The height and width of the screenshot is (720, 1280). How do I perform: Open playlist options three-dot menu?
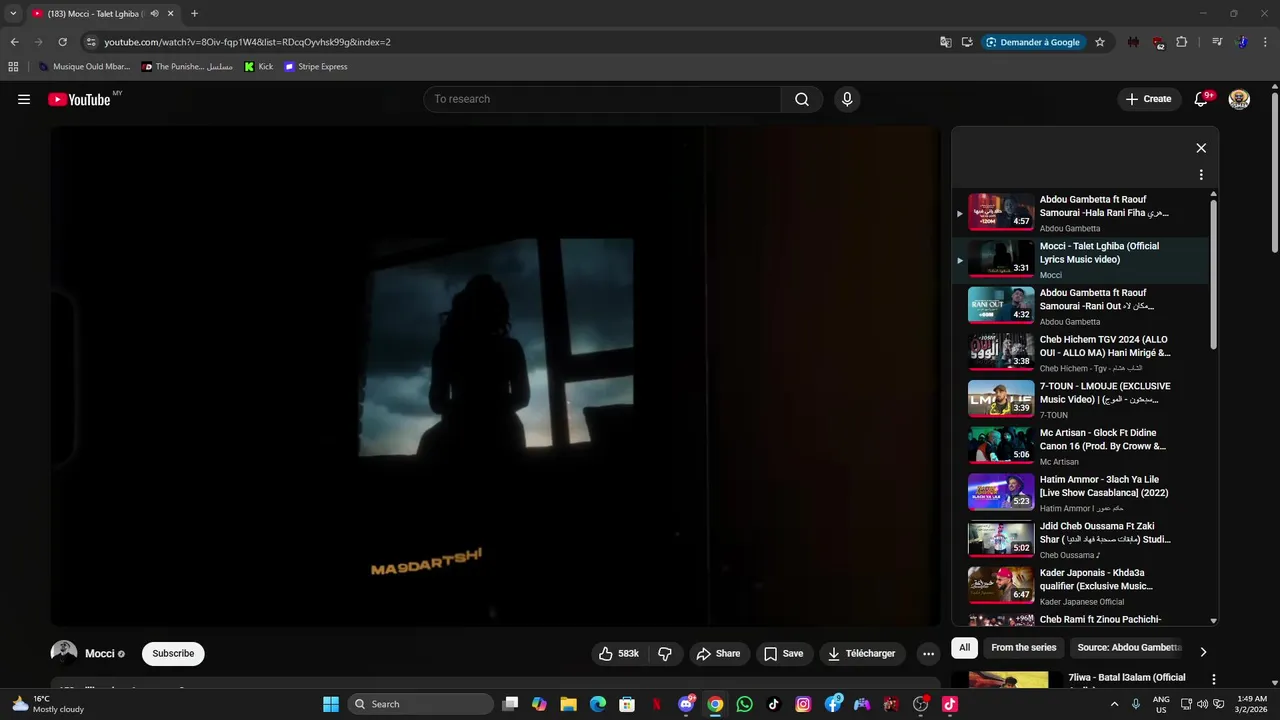(1201, 175)
